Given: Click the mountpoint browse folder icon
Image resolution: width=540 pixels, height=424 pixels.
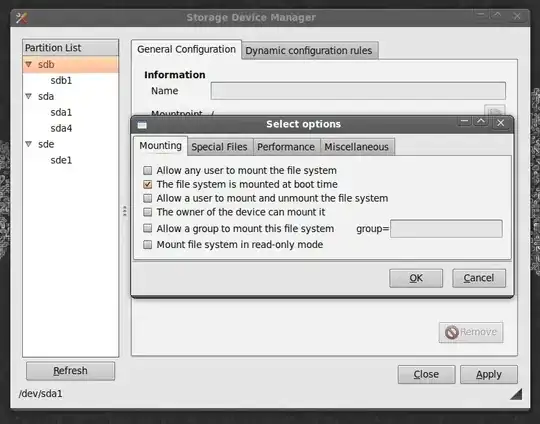Looking at the screenshot, I should pos(495,112).
